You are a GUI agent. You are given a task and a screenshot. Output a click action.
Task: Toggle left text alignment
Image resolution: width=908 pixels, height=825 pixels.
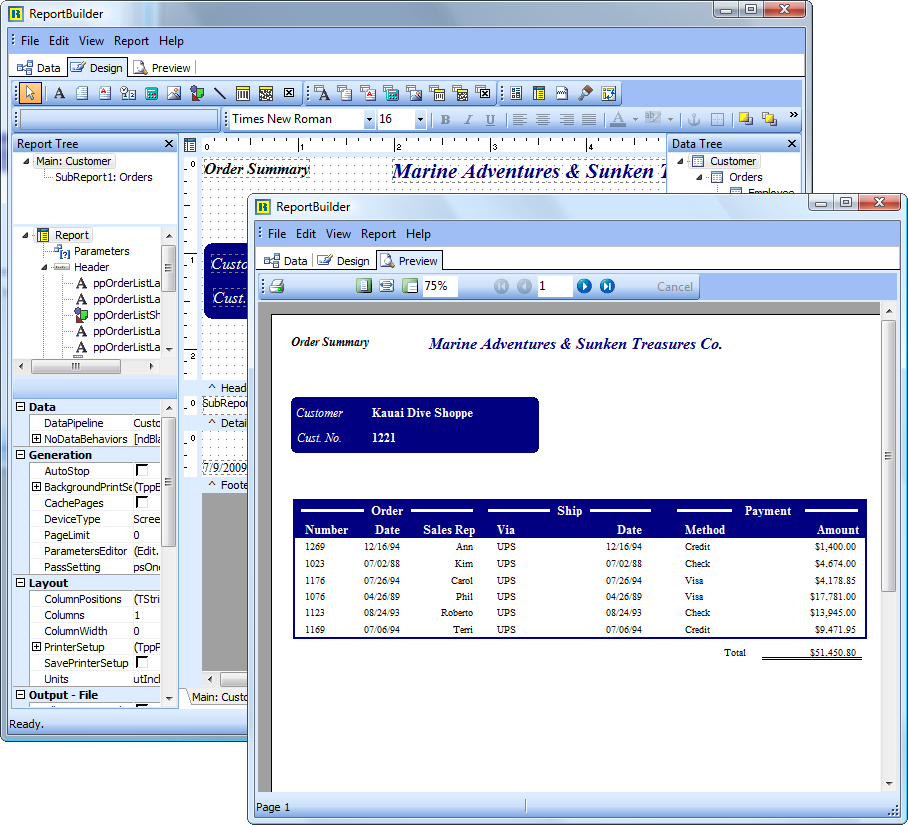[x=520, y=120]
